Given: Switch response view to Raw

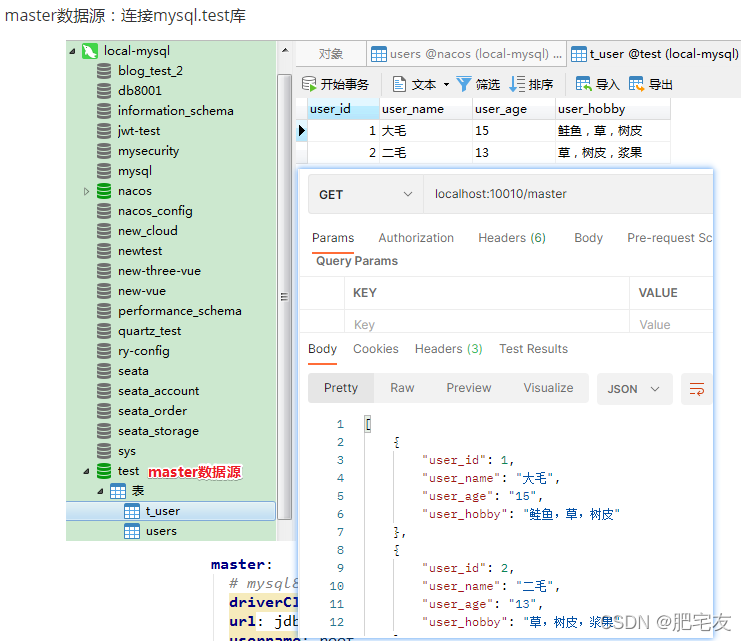Looking at the screenshot, I should [x=402, y=388].
